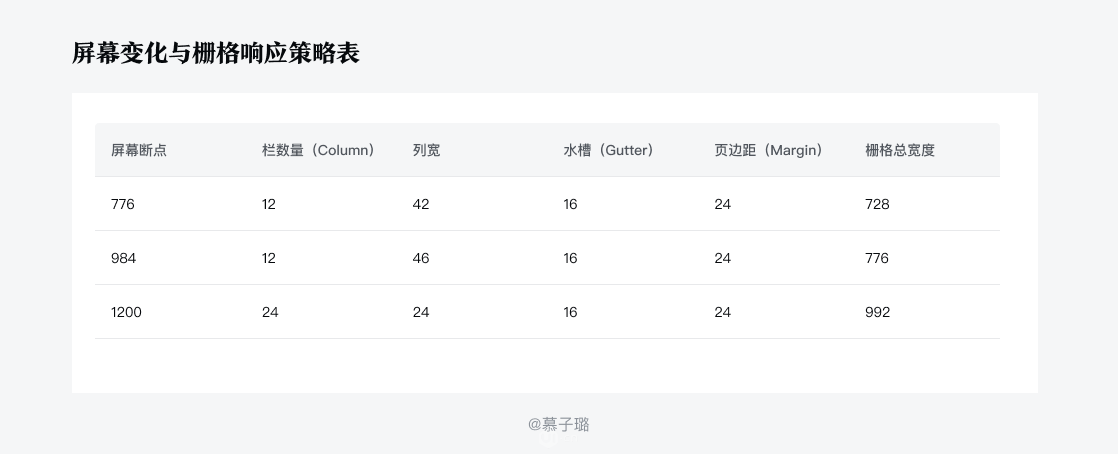This screenshot has height=454, width=1118.
Task: Click margin value 24 in 776 row
Action: pyautogui.click(x=722, y=205)
